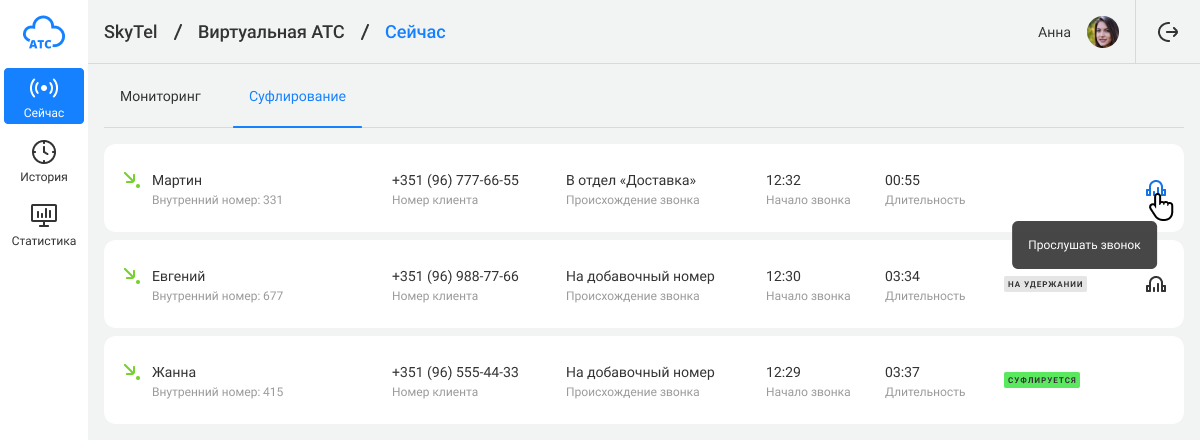Viewport: 1200px width, 440px height.
Task: Click the Сейчас breadcrumb
Action: point(415,32)
